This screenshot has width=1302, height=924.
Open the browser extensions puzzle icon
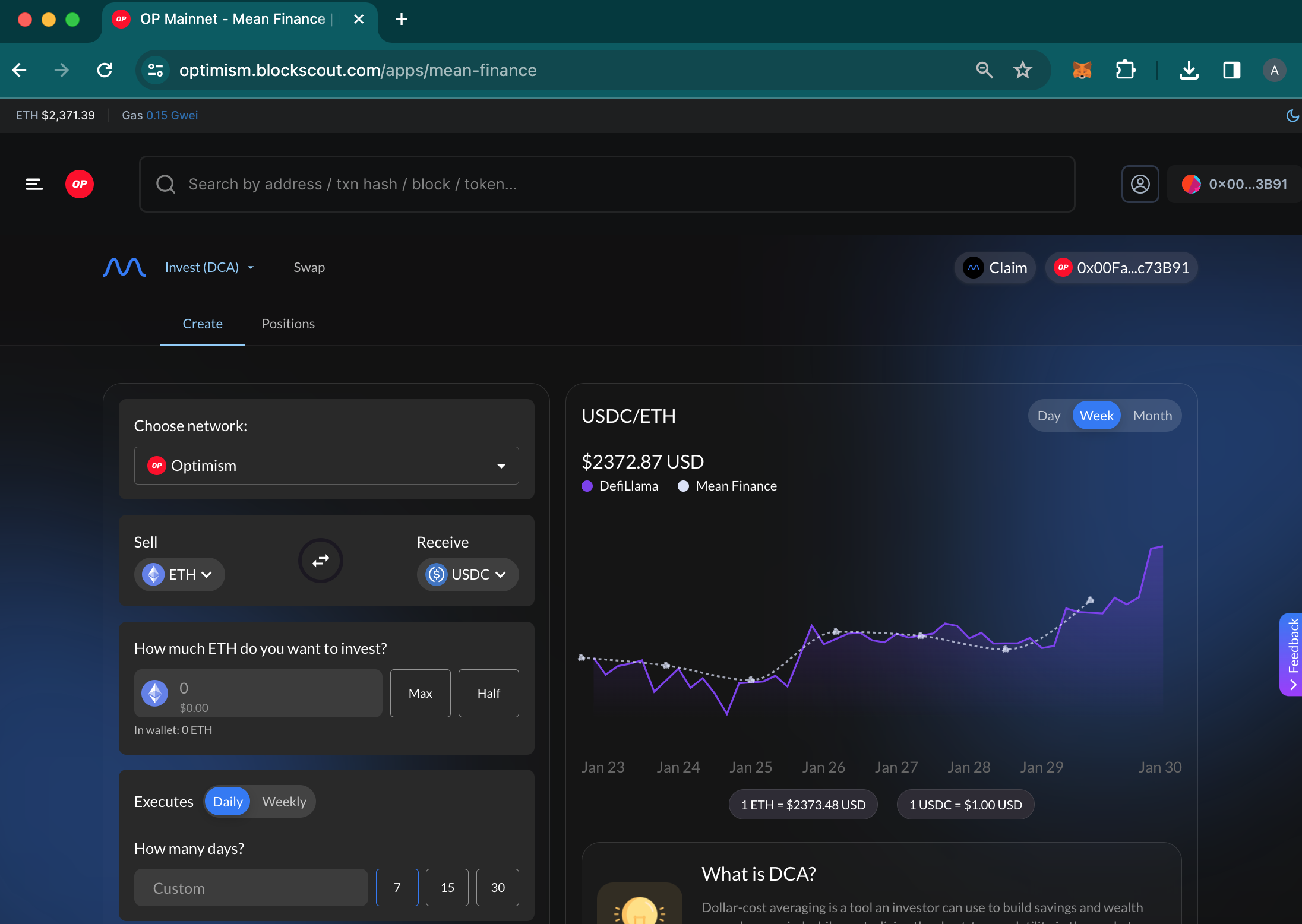coord(1125,69)
